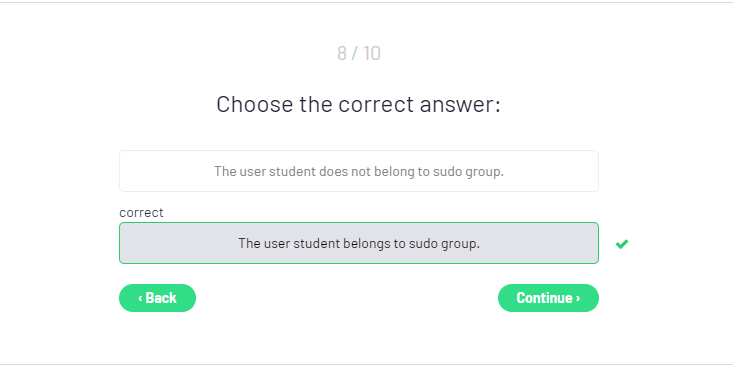Click the word 'Back' on the green button

tap(161, 298)
